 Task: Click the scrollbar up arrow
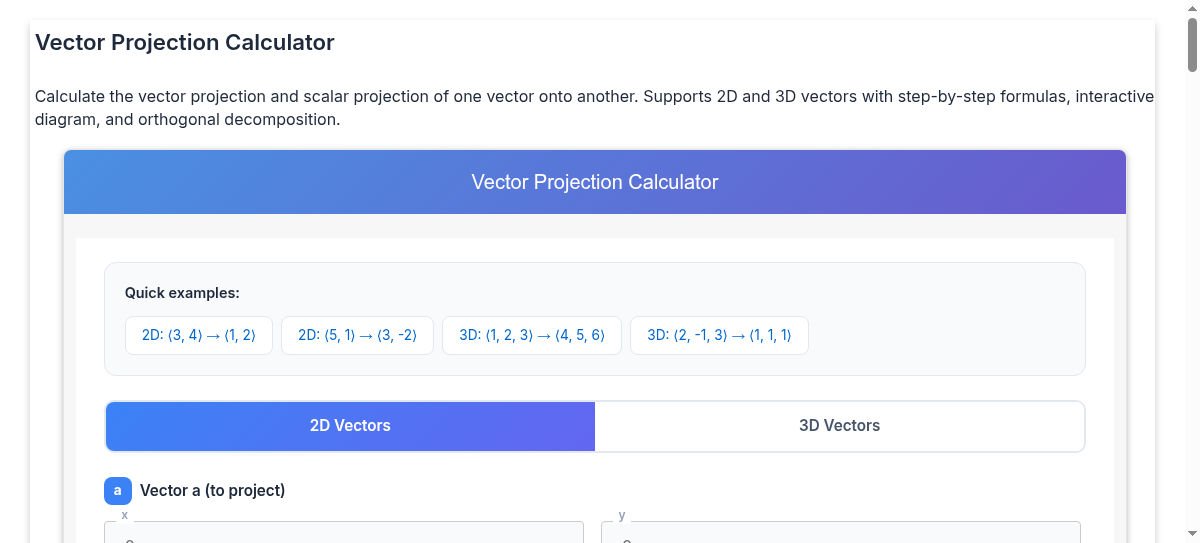[x=1192, y=8]
